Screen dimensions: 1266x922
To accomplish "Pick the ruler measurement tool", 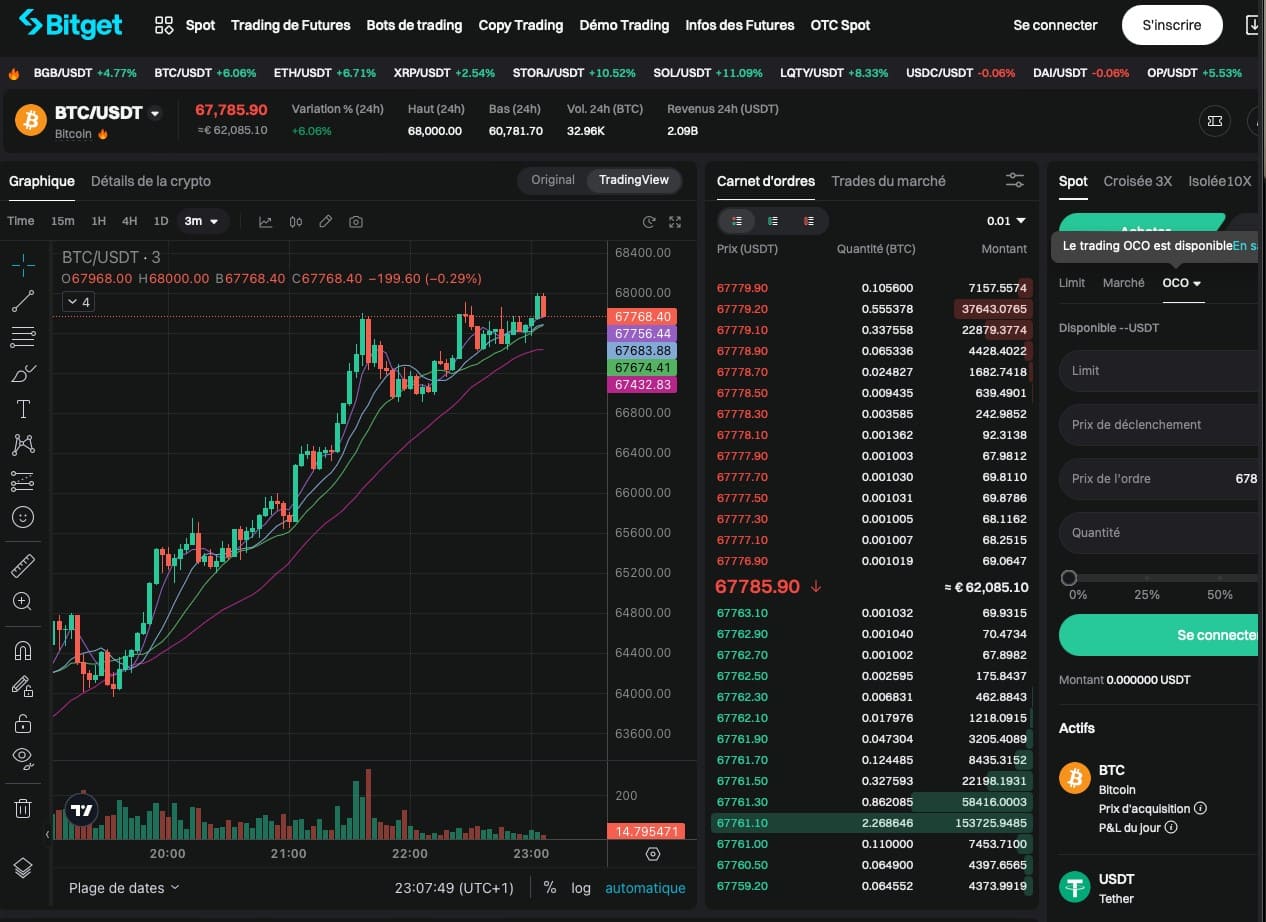I will [22, 566].
